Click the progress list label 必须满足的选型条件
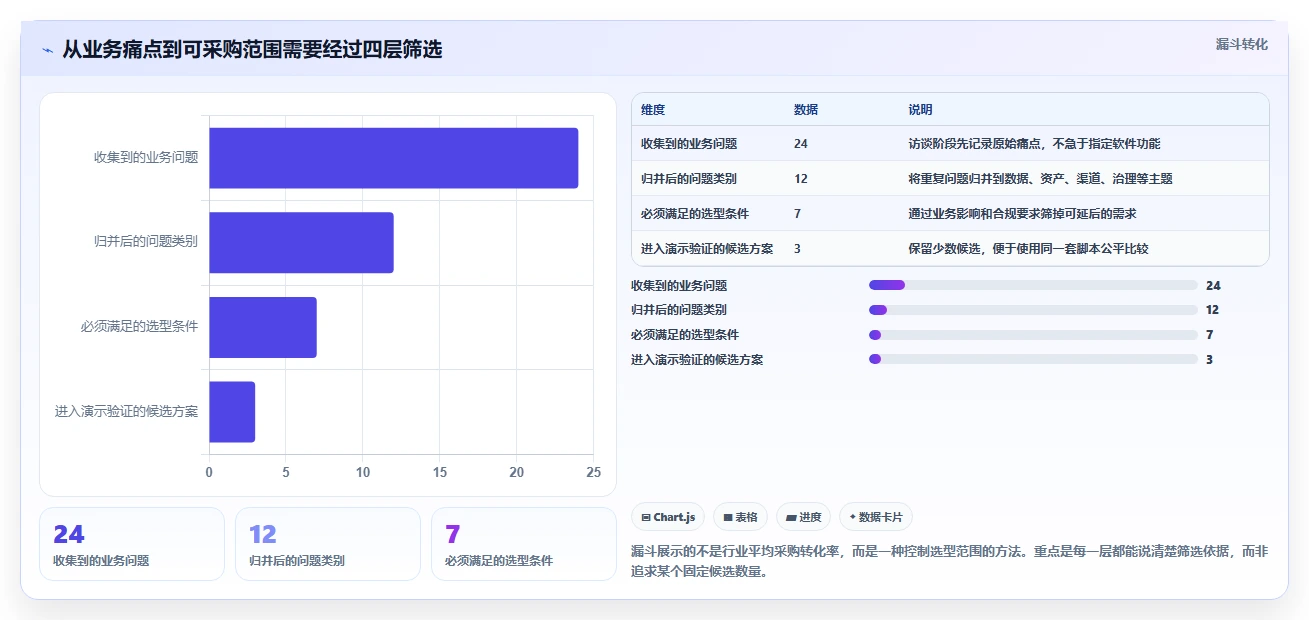Screen dimensions: 1309x620 685,335
